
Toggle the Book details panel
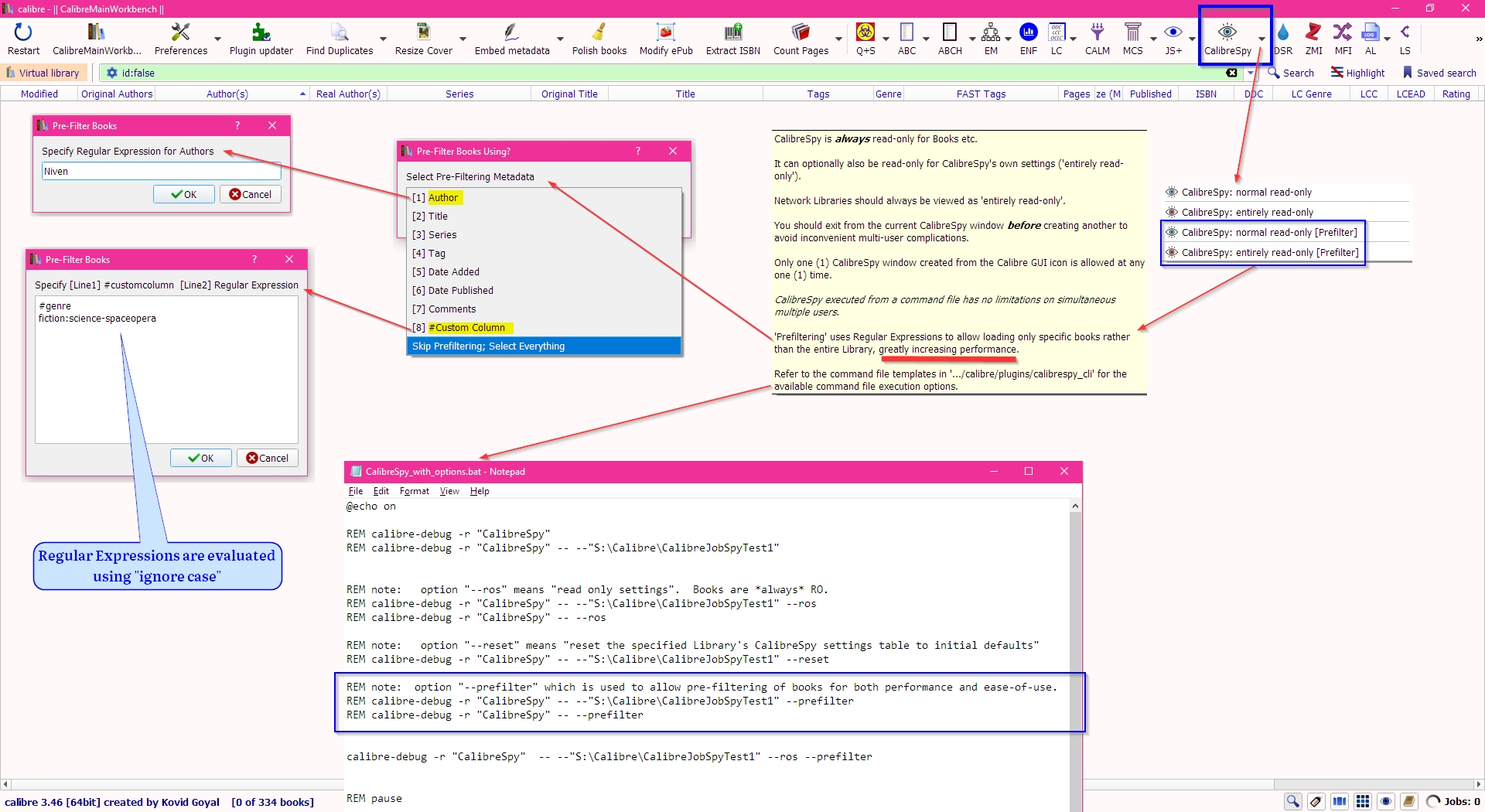coord(1409,801)
